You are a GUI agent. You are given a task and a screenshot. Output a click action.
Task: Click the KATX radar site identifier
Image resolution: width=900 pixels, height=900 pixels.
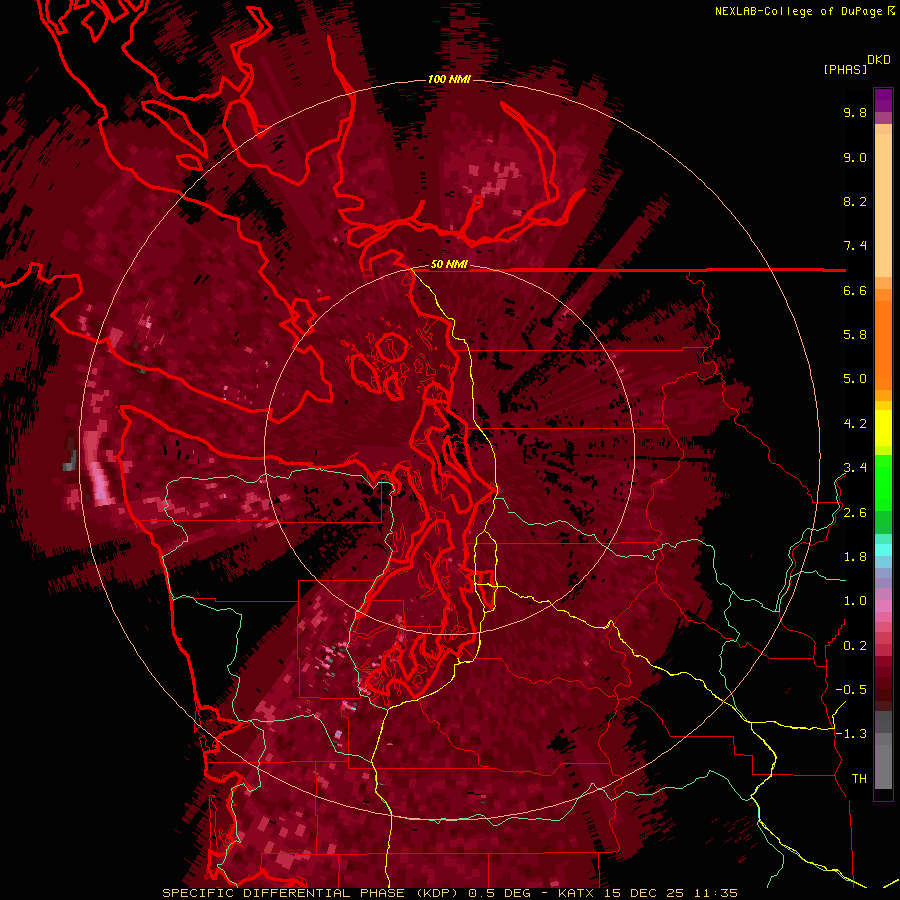coord(576,893)
